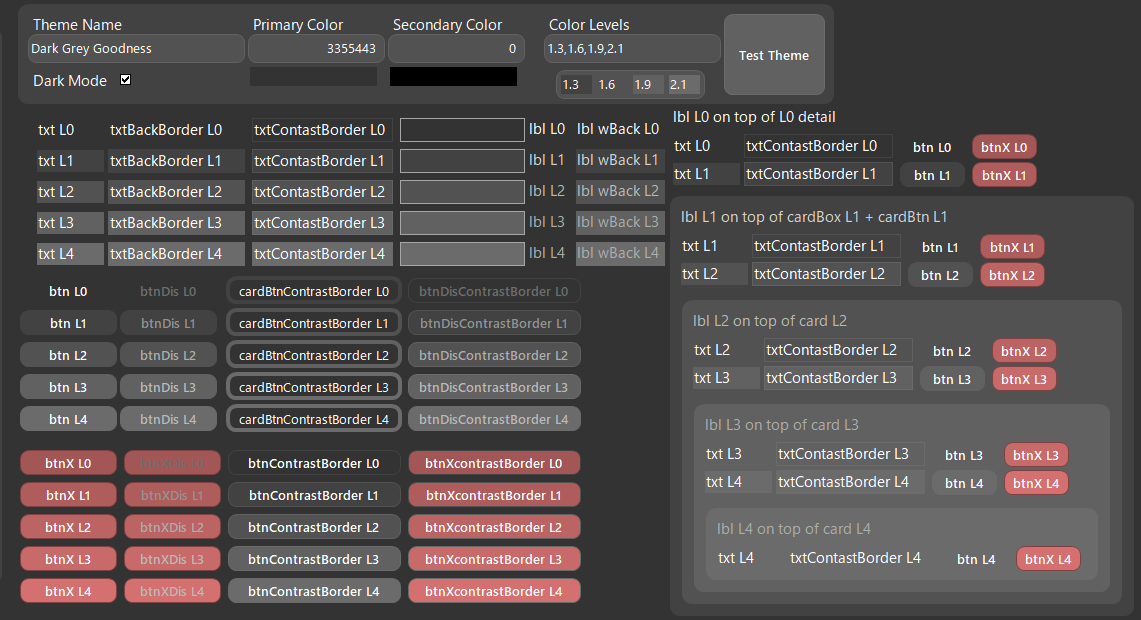Click the Test Theme button

tap(774, 55)
